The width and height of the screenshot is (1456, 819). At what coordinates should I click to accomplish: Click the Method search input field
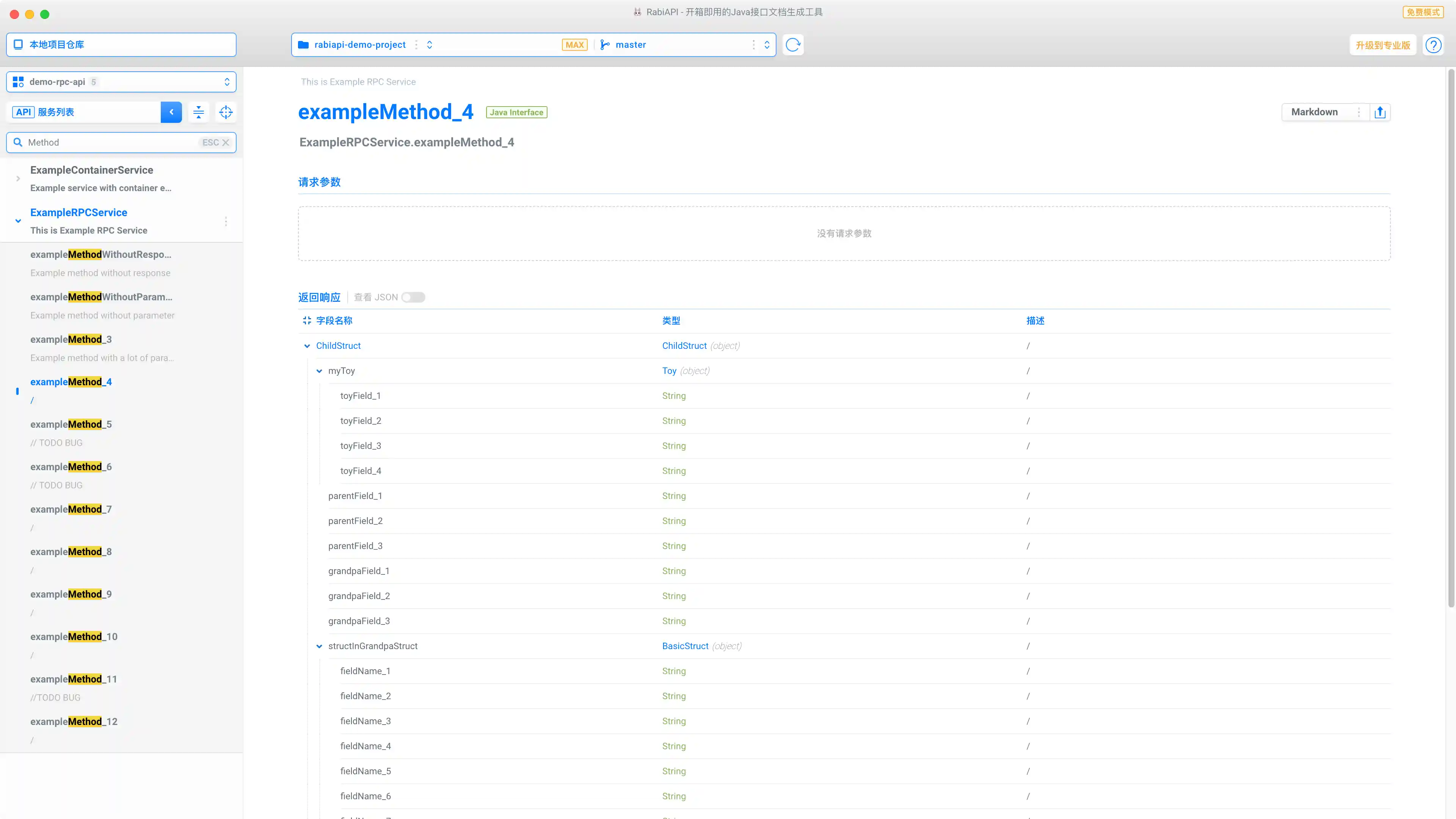110,143
